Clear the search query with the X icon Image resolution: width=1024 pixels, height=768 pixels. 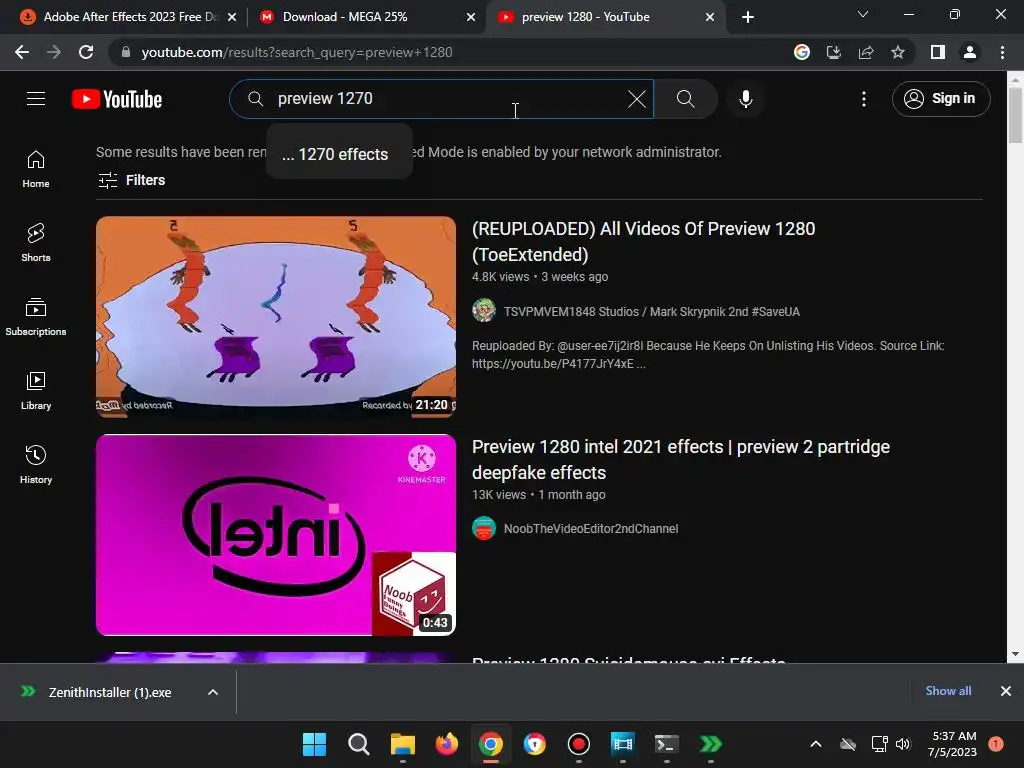click(636, 99)
